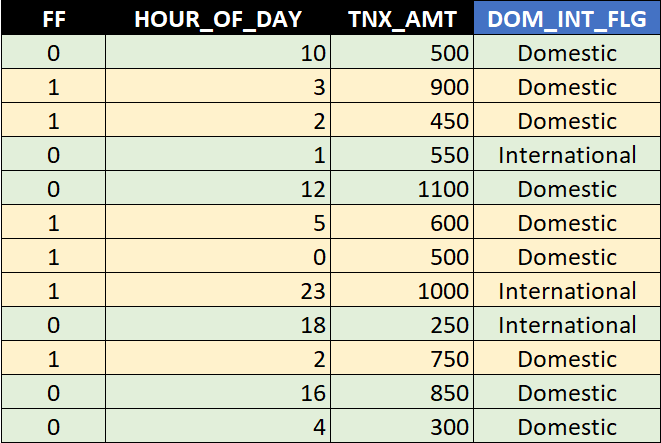661x443 pixels.
Task: Select the TNX_AMT header cell
Action: click(x=402, y=18)
